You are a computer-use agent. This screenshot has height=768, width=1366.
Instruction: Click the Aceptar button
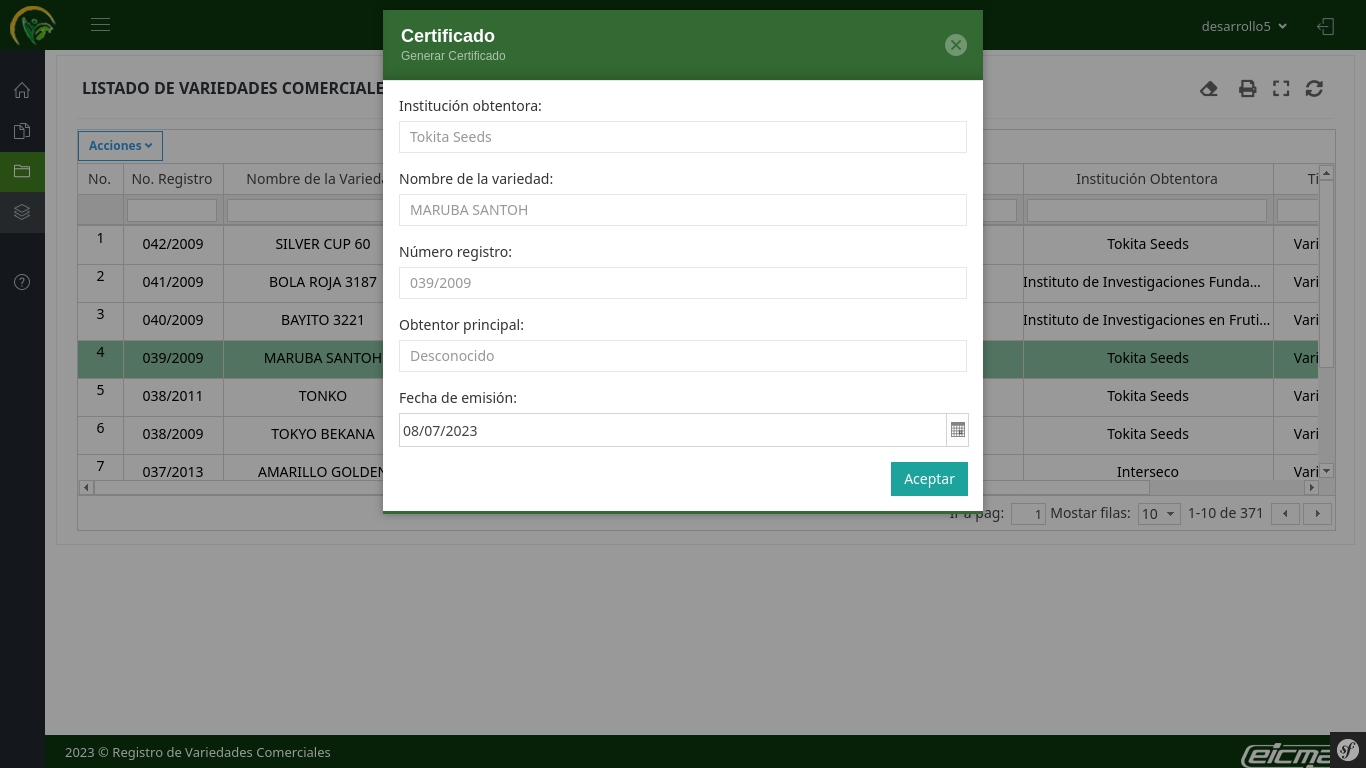[929, 479]
